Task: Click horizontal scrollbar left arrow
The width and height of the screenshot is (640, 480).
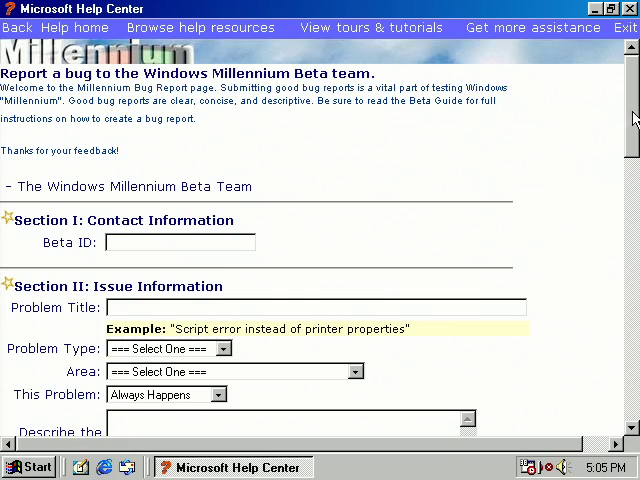Action: tap(8, 444)
